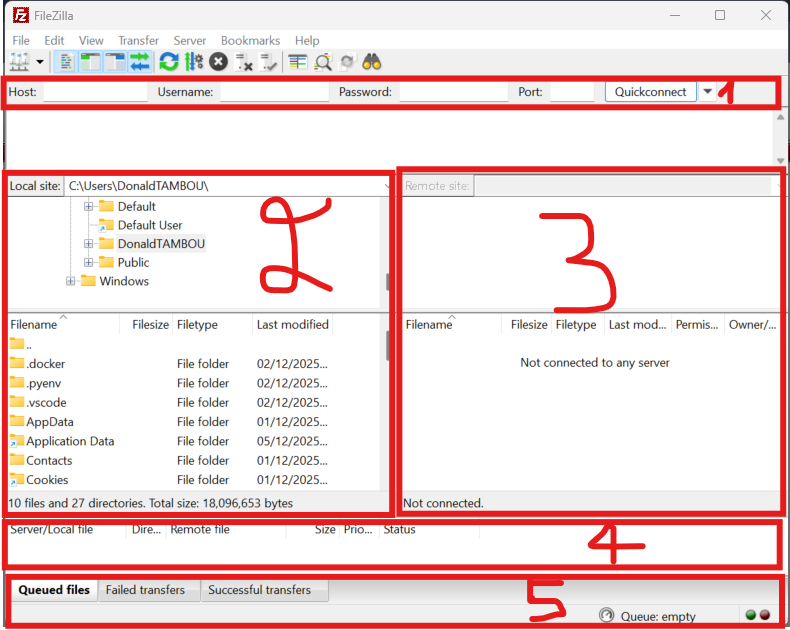
Task: Open the View menu
Action: 91,40
